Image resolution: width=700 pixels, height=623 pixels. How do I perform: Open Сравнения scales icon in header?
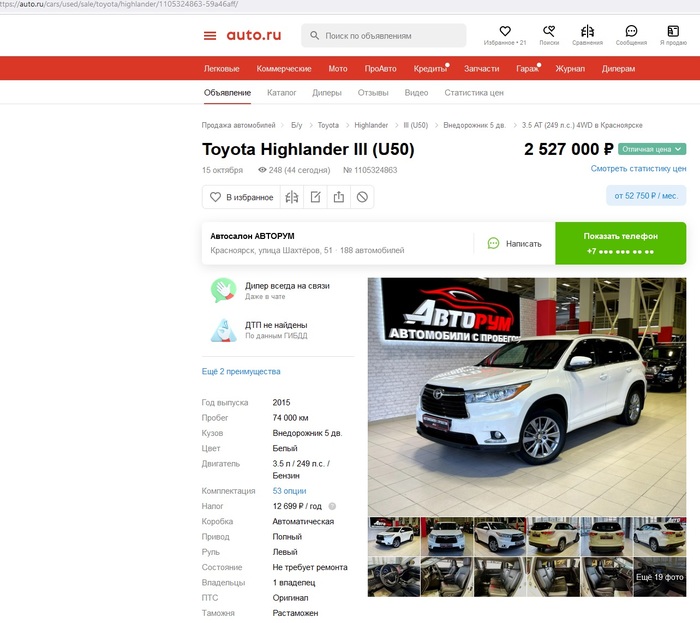point(588,31)
